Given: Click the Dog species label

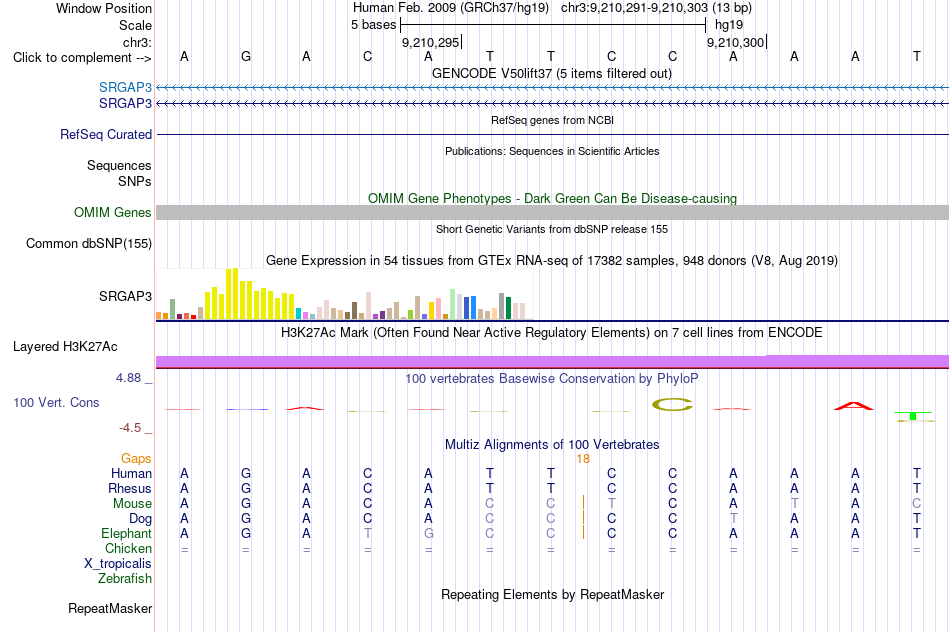Looking at the screenshot, I should coord(140,519).
